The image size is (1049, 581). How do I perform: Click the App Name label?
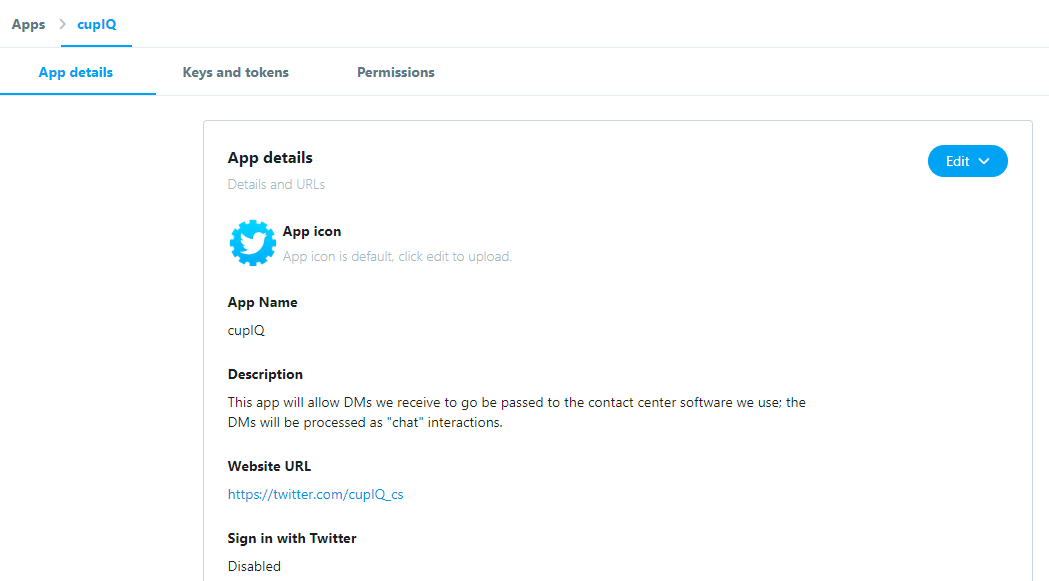[x=262, y=303]
